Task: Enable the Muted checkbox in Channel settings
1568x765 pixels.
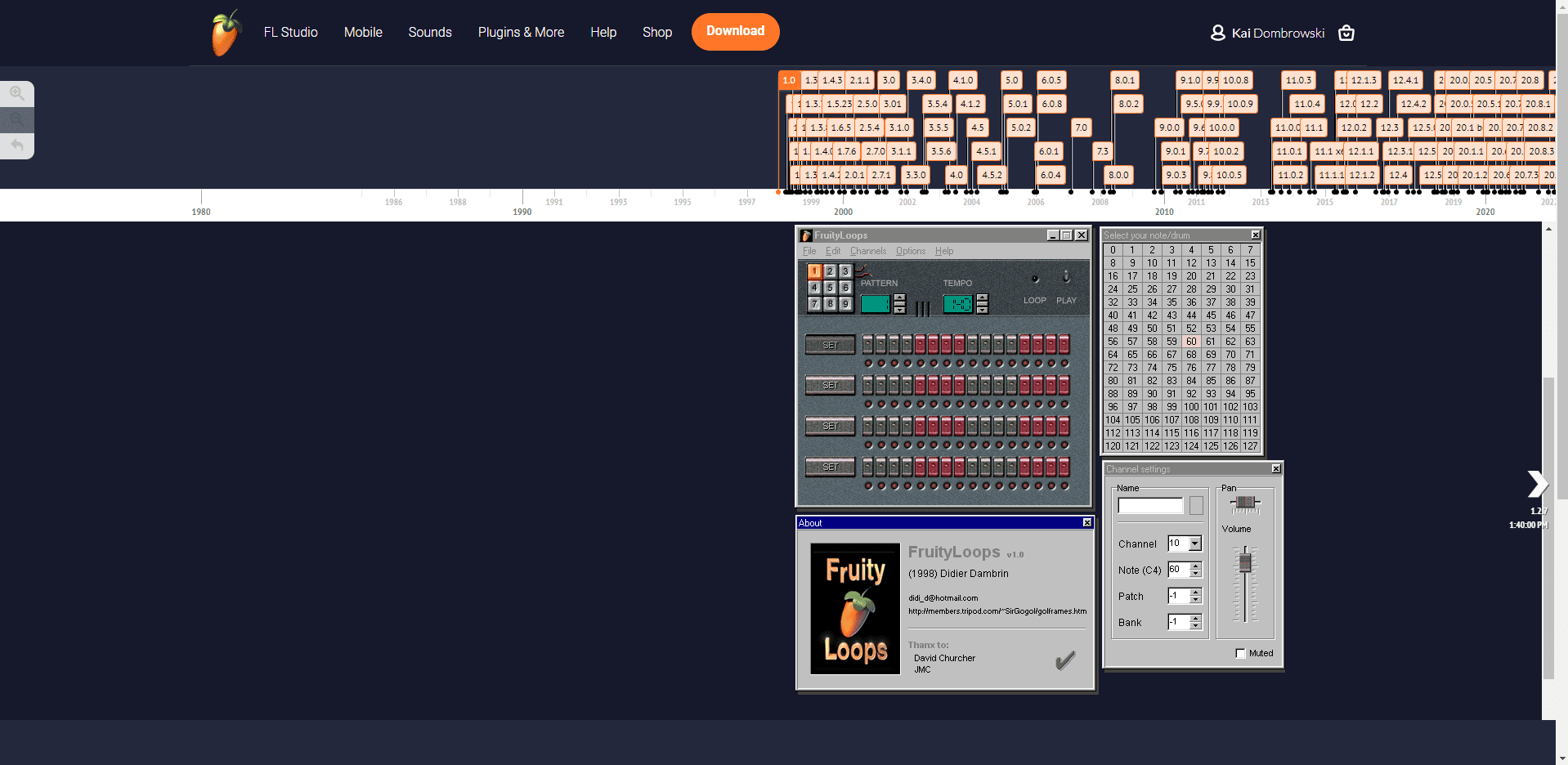Action: tap(1240, 653)
